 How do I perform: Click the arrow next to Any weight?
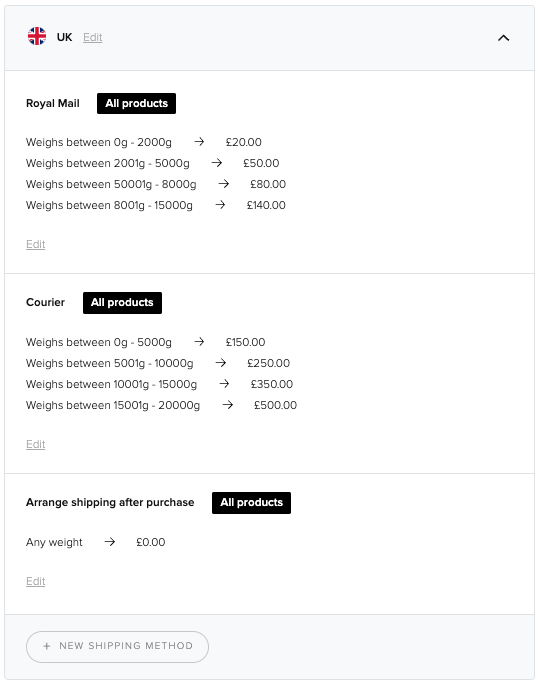tap(110, 542)
